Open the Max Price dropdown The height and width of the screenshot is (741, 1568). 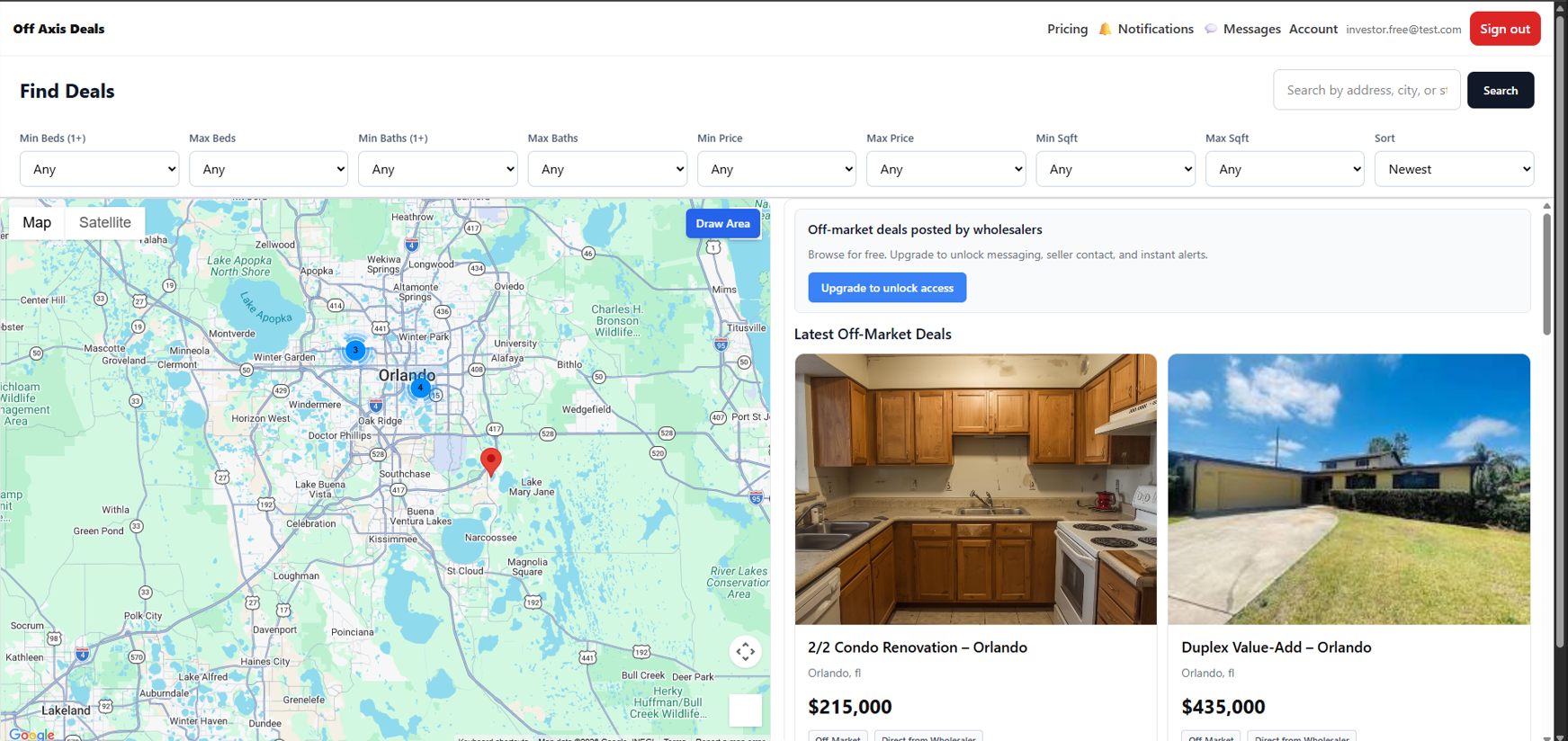tap(945, 169)
